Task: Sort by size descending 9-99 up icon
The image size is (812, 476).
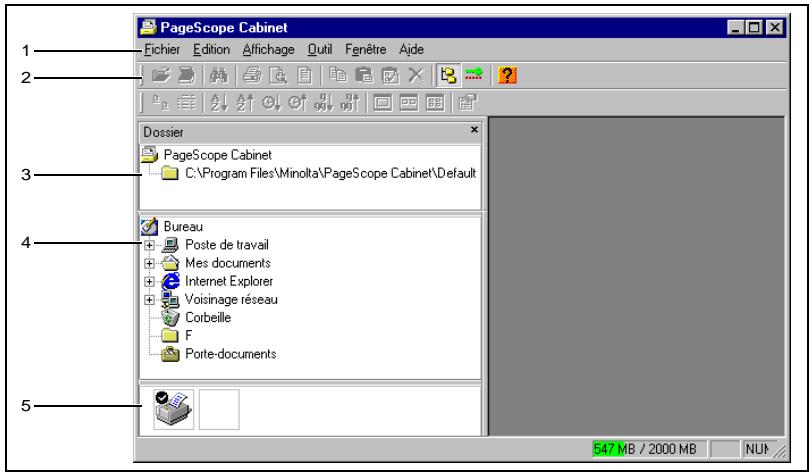Action: 350,103
